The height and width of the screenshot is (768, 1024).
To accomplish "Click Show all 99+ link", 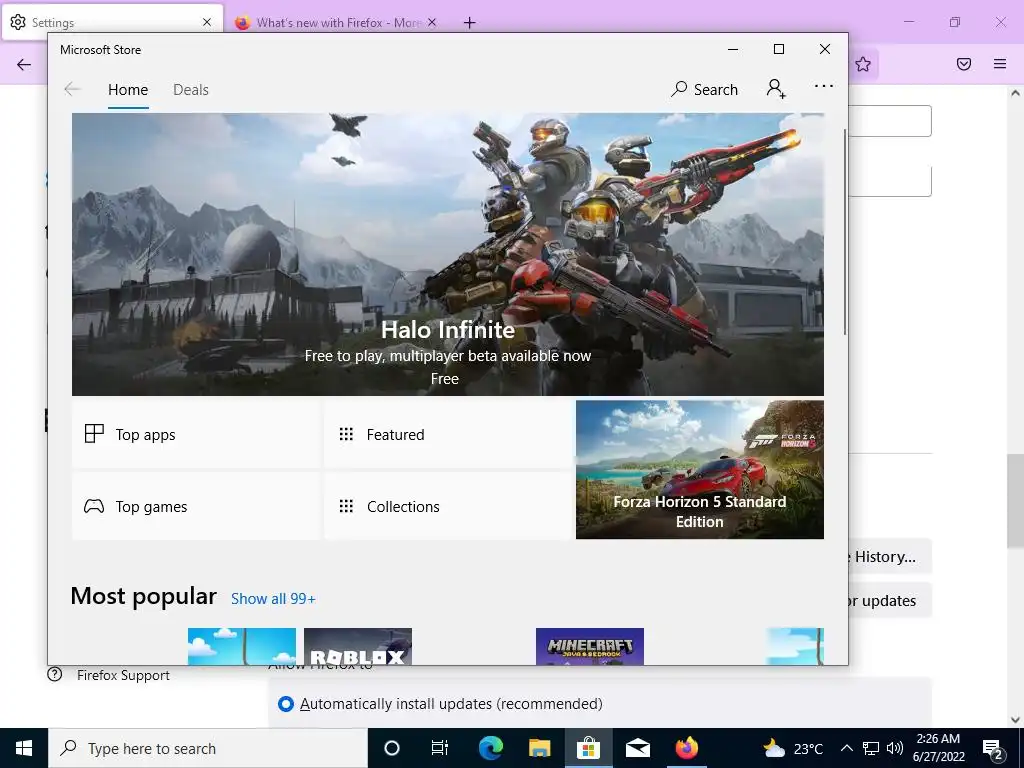I will [x=273, y=599].
